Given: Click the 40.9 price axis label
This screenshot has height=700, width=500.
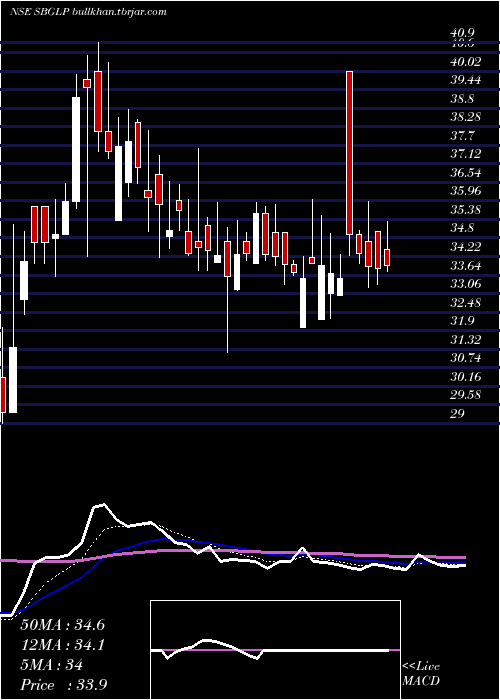Looking at the screenshot, I should click(462, 33).
